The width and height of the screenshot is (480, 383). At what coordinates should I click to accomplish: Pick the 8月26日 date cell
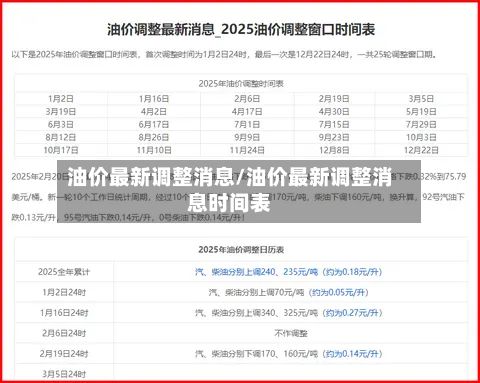[154, 137]
